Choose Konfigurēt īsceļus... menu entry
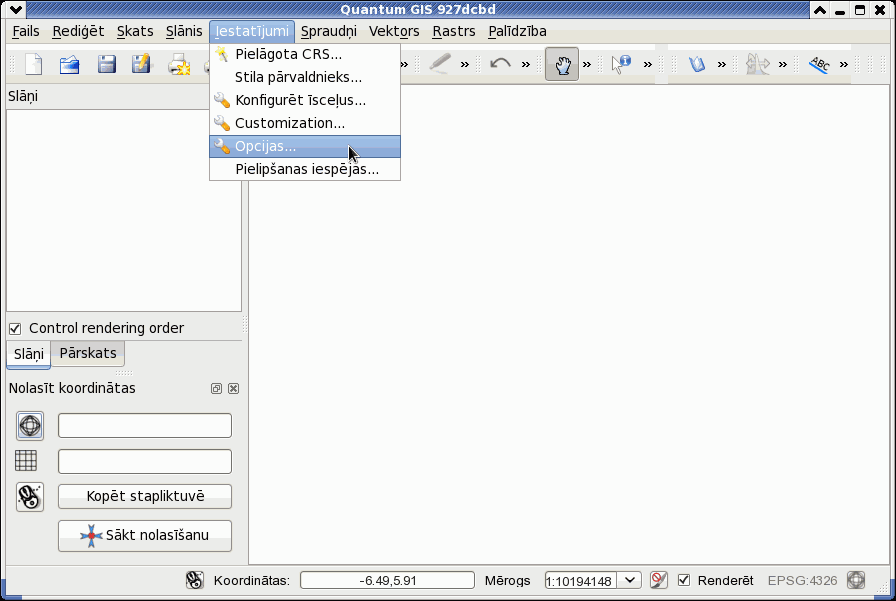Screen dimensions: 896x601 305,100
